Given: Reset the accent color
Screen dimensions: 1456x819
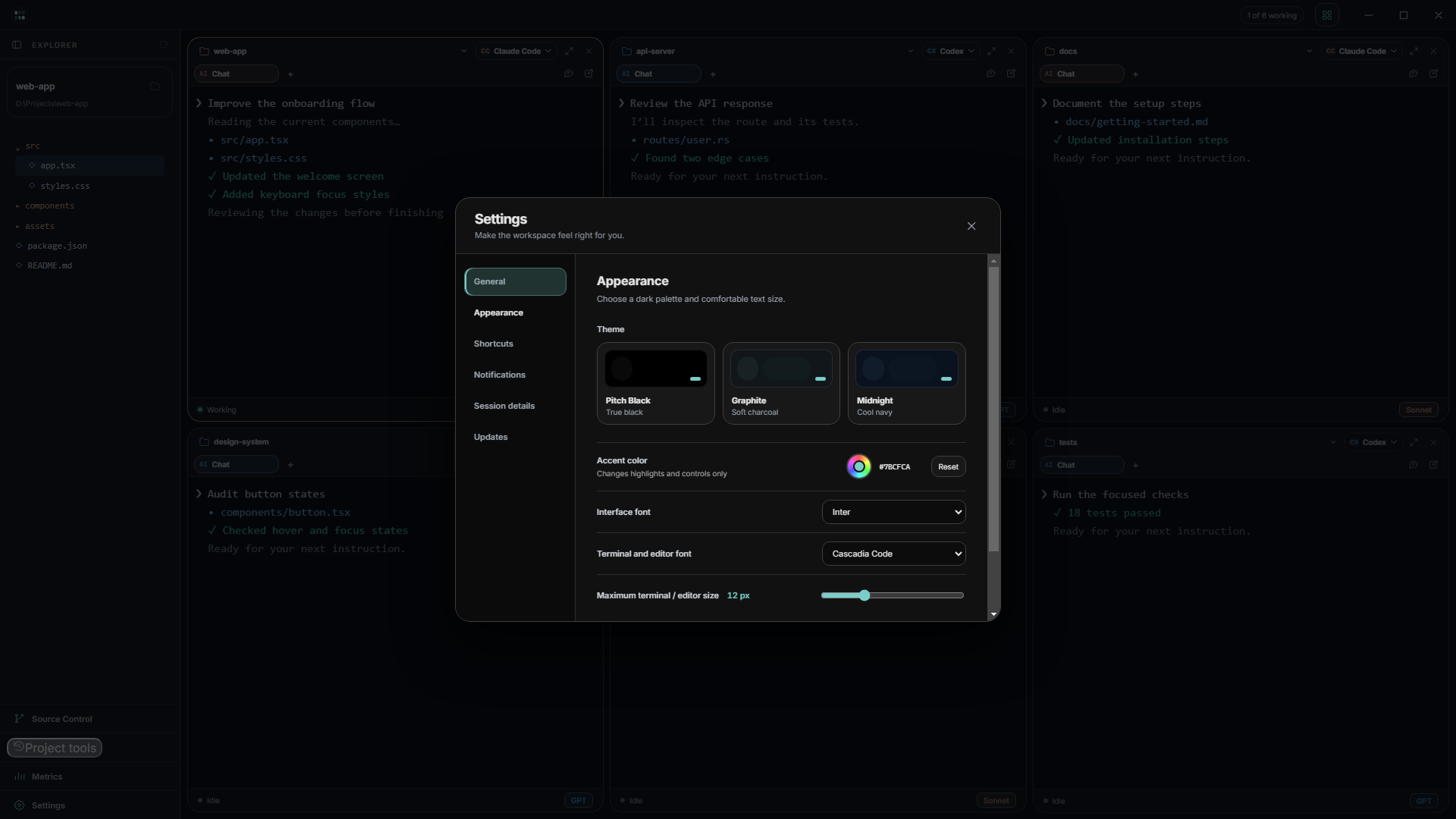Looking at the screenshot, I should (948, 466).
